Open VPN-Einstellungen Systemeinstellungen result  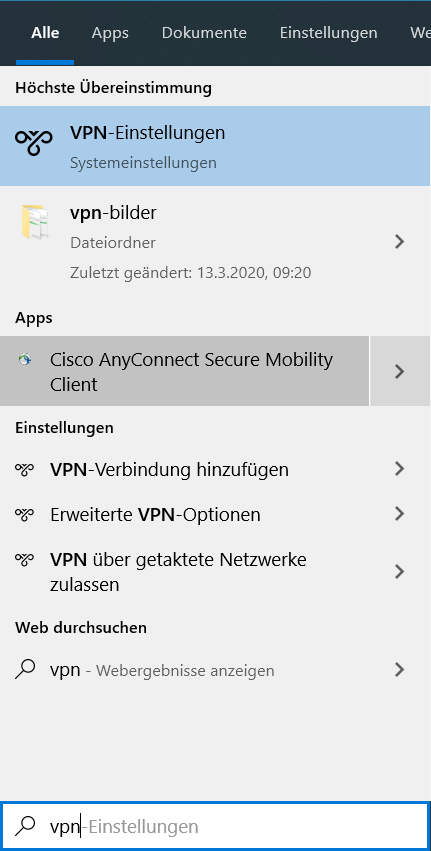tap(215, 146)
